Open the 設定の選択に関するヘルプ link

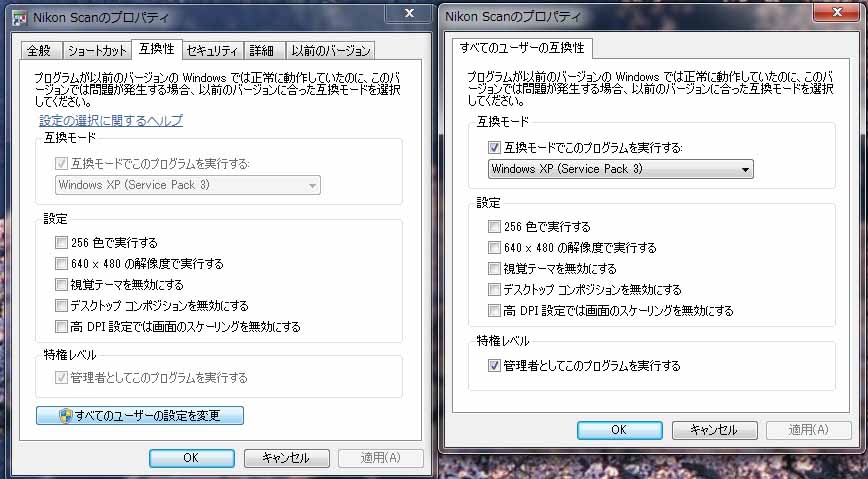coord(111,120)
